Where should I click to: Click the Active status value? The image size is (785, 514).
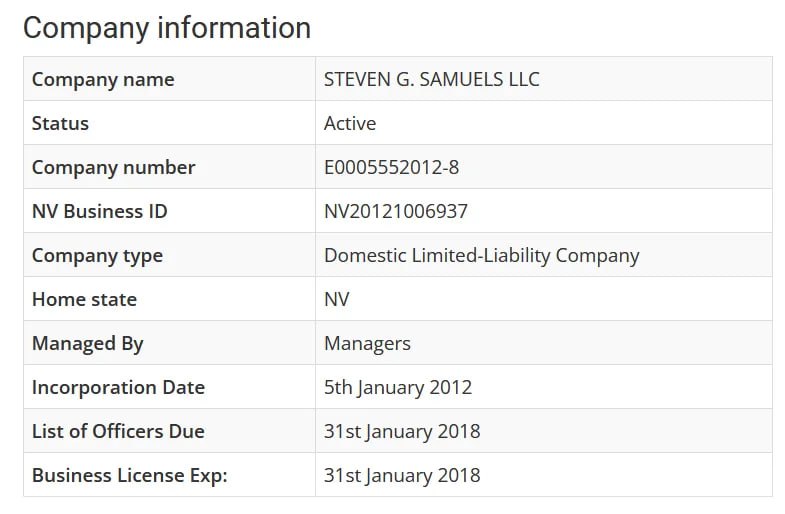[x=350, y=123]
